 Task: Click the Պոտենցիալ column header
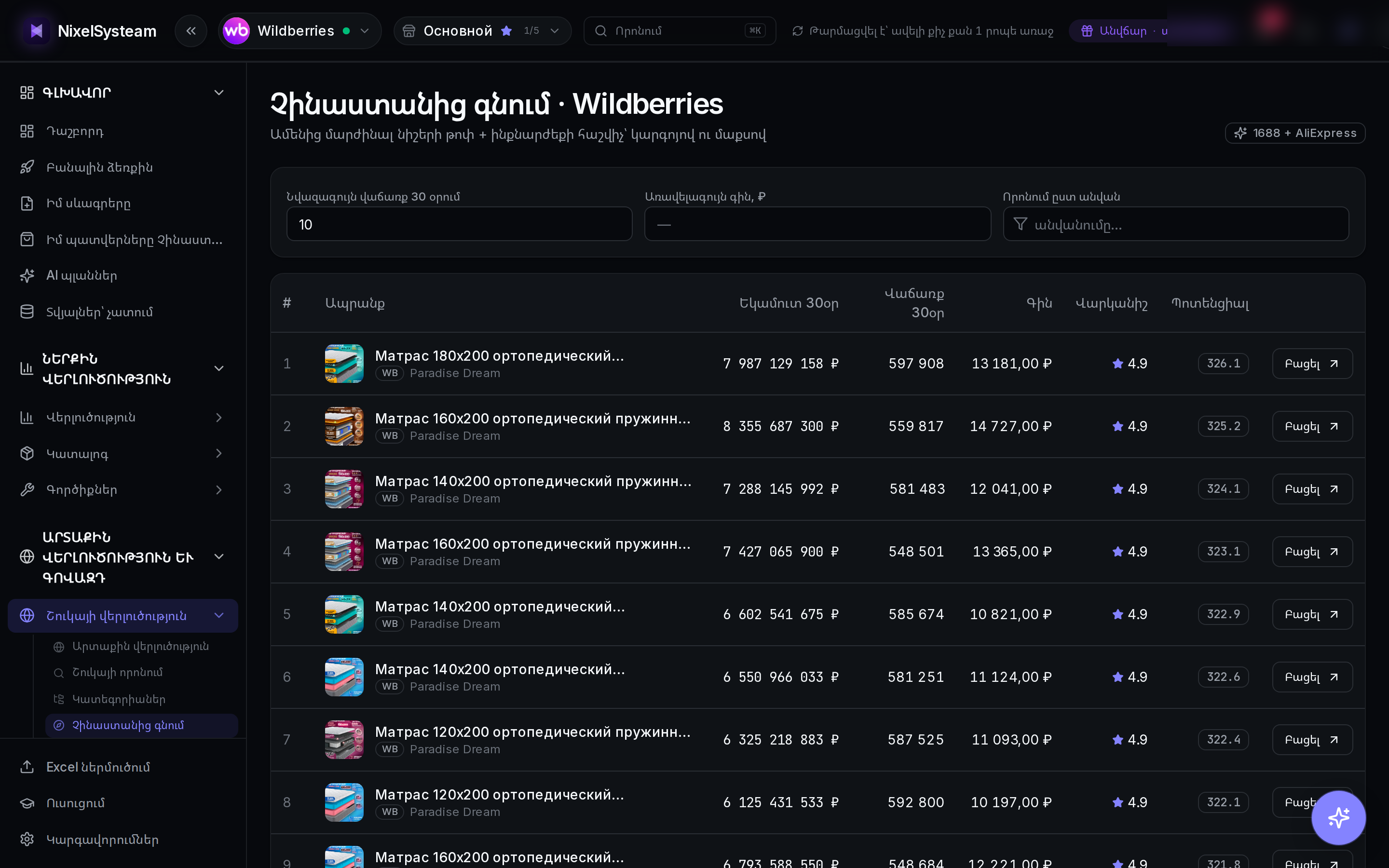pos(1210,303)
